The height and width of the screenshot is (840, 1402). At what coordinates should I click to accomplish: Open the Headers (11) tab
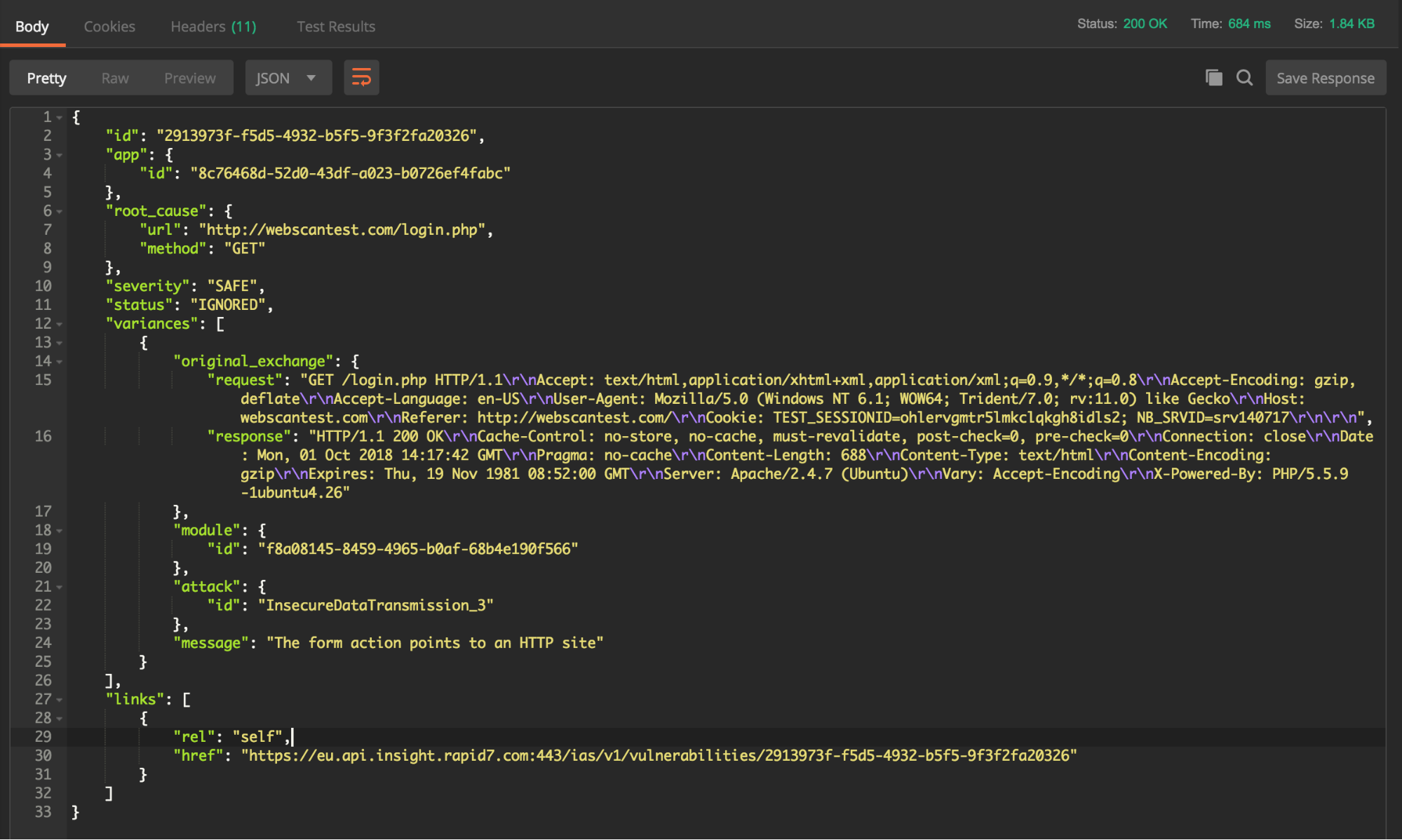(213, 27)
